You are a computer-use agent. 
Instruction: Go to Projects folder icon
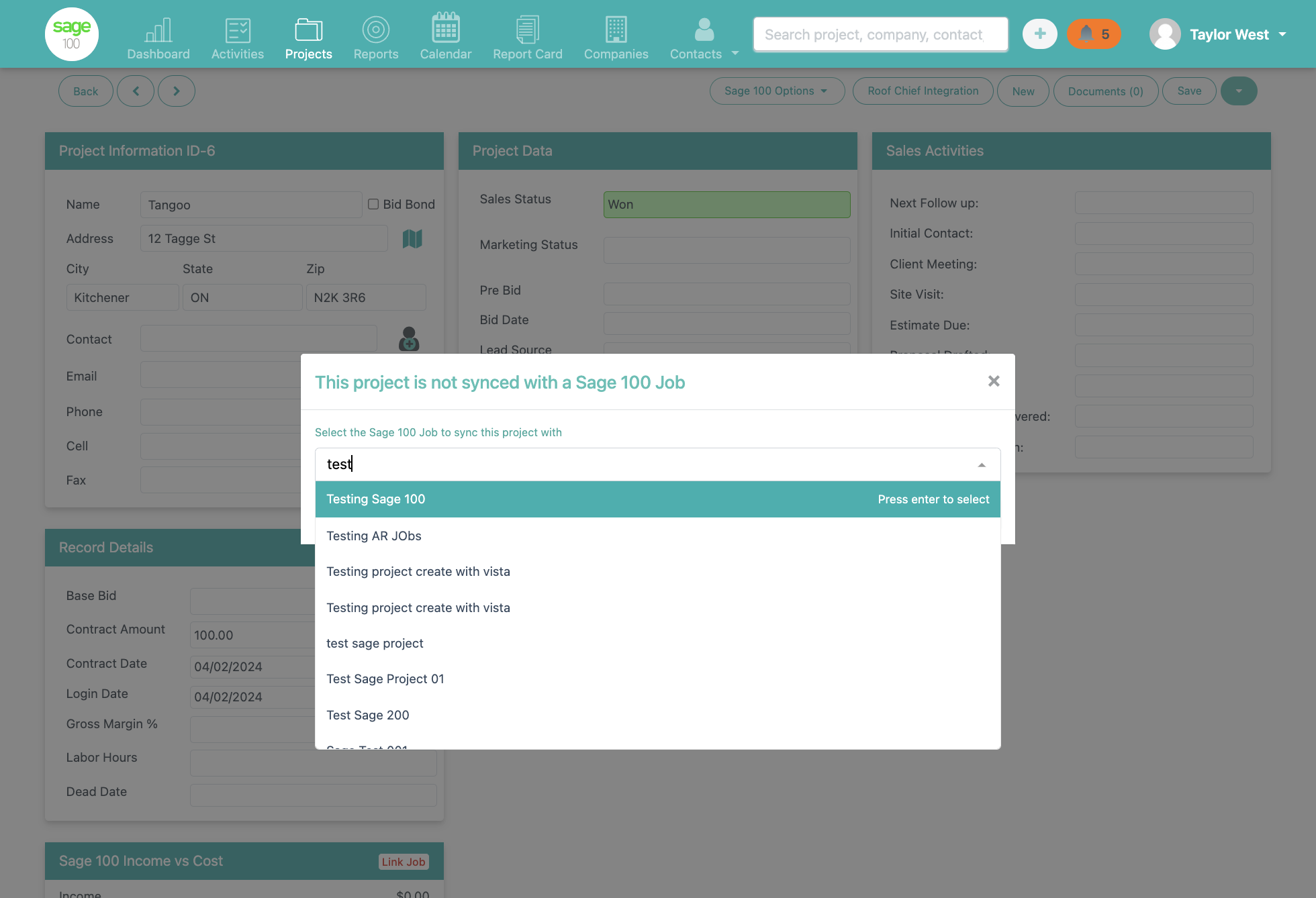click(x=309, y=30)
